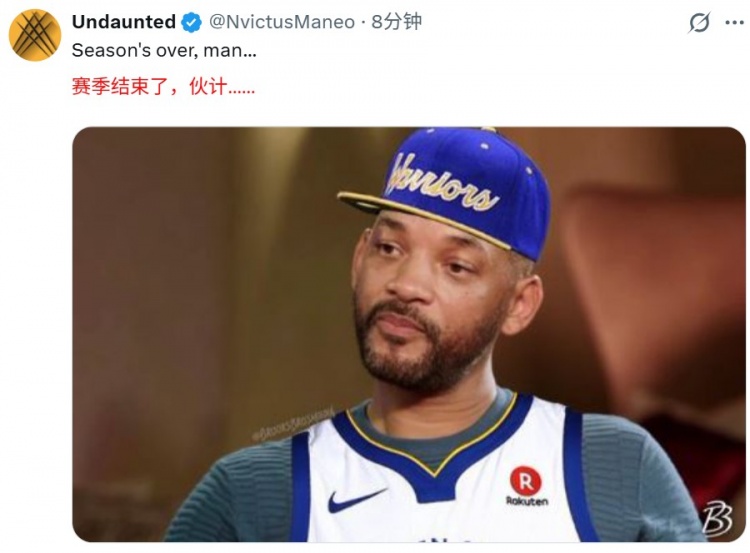This screenshot has height=553, width=750.
Task: Open the Undaunted display name
Action: point(124,22)
